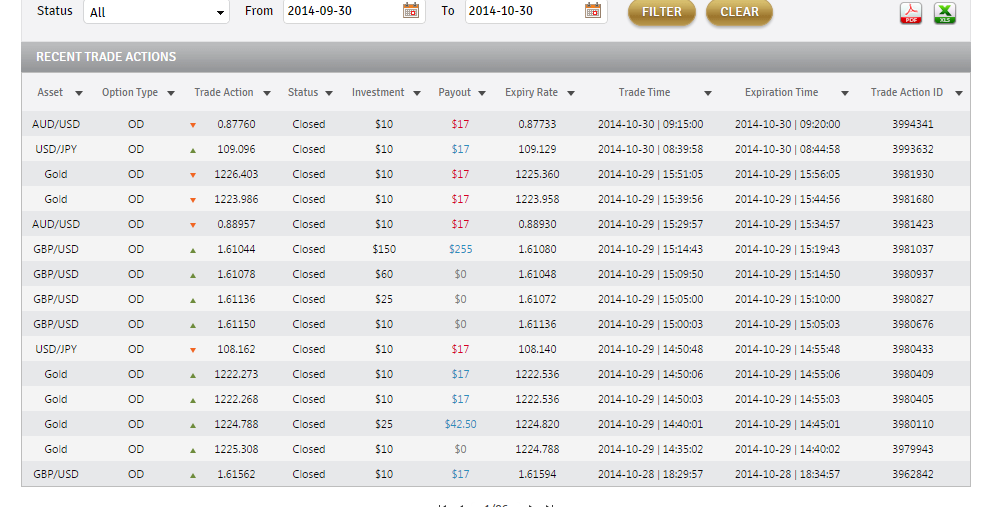Sort by Trade Action ID column arrow

[959, 94]
